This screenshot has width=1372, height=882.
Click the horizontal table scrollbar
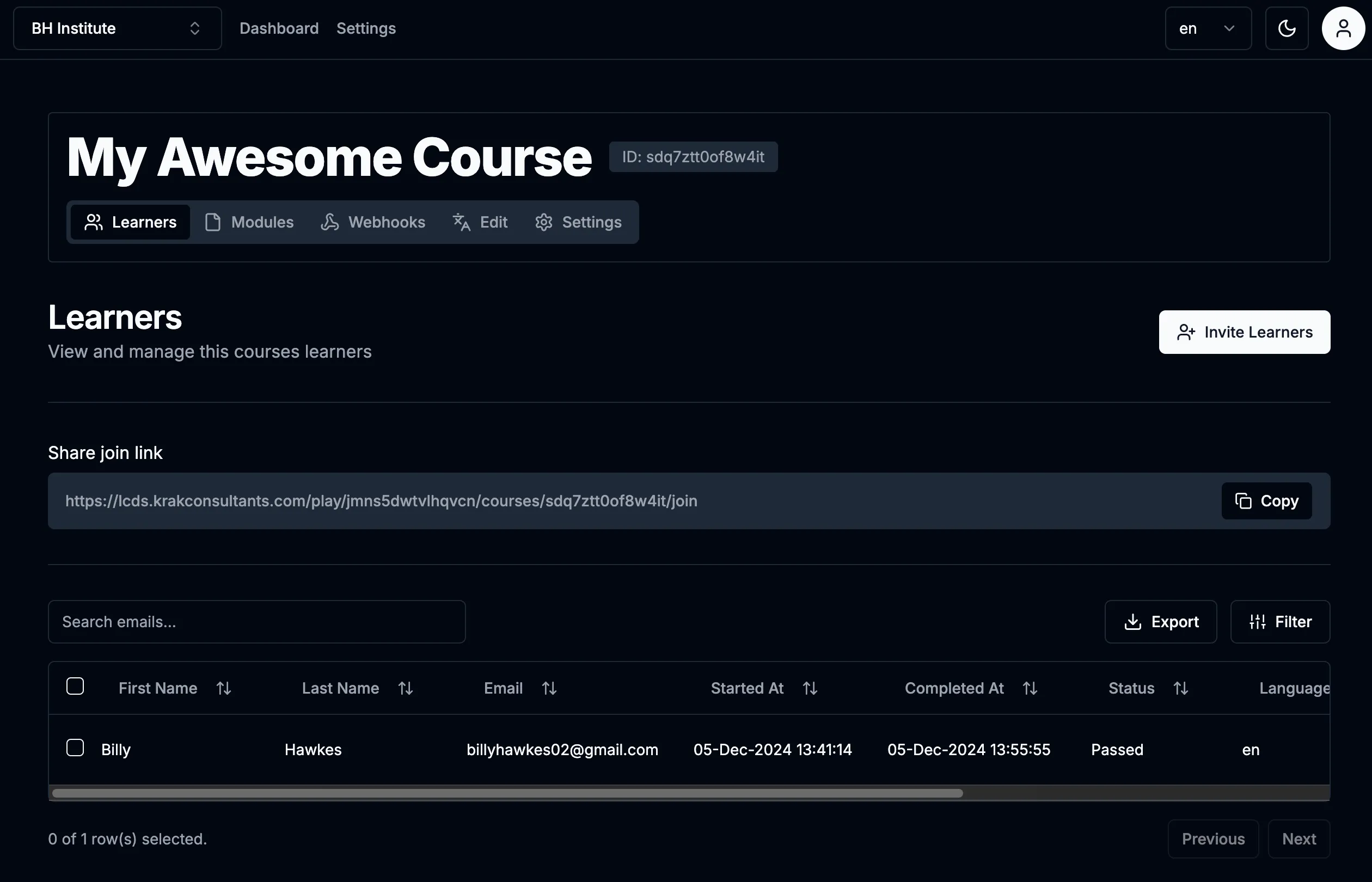coord(507,793)
